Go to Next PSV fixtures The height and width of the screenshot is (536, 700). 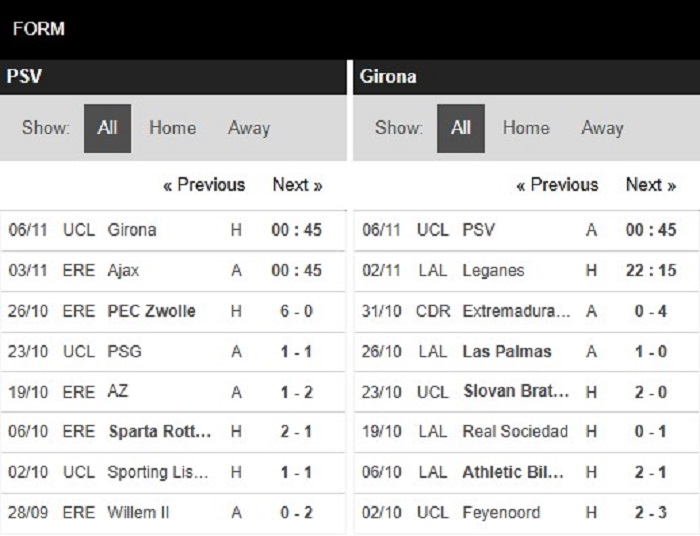point(297,185)
